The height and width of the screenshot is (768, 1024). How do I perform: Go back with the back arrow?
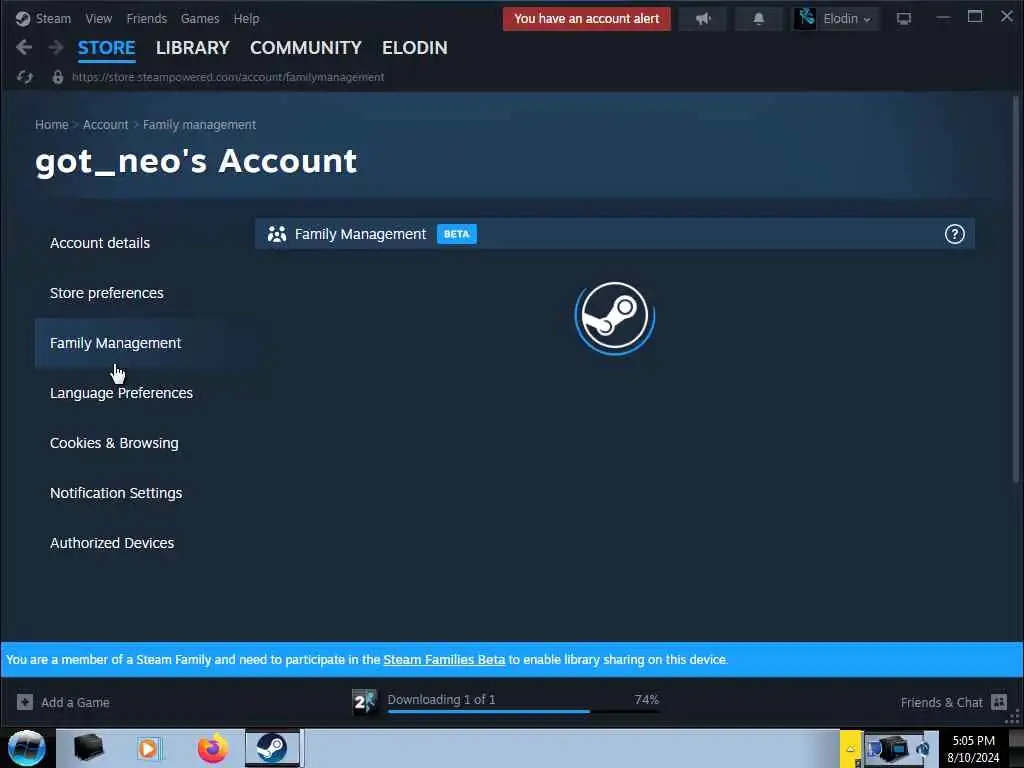pyautogui.click(x=24, y=47)
